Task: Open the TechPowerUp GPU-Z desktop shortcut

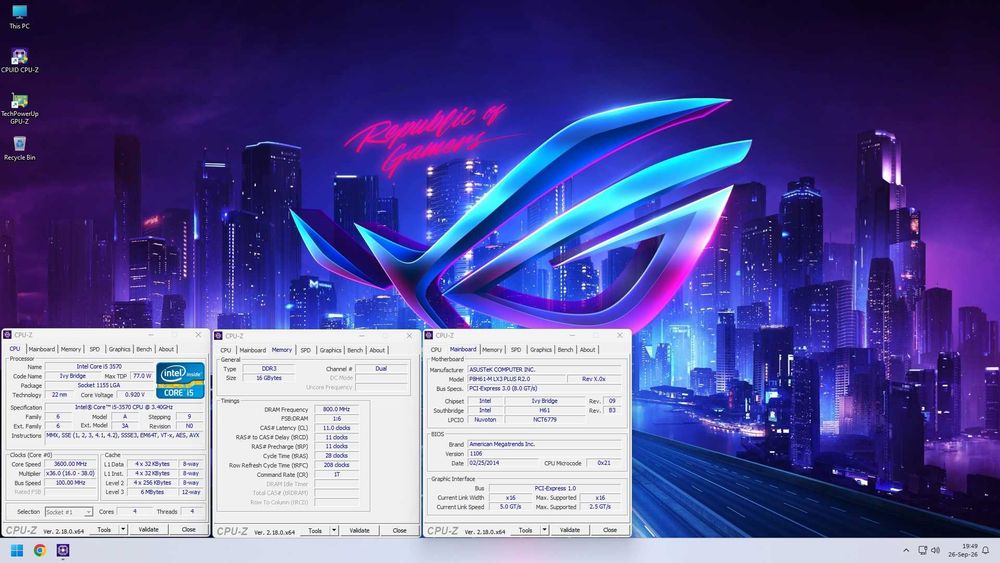Action: (19, 108)
